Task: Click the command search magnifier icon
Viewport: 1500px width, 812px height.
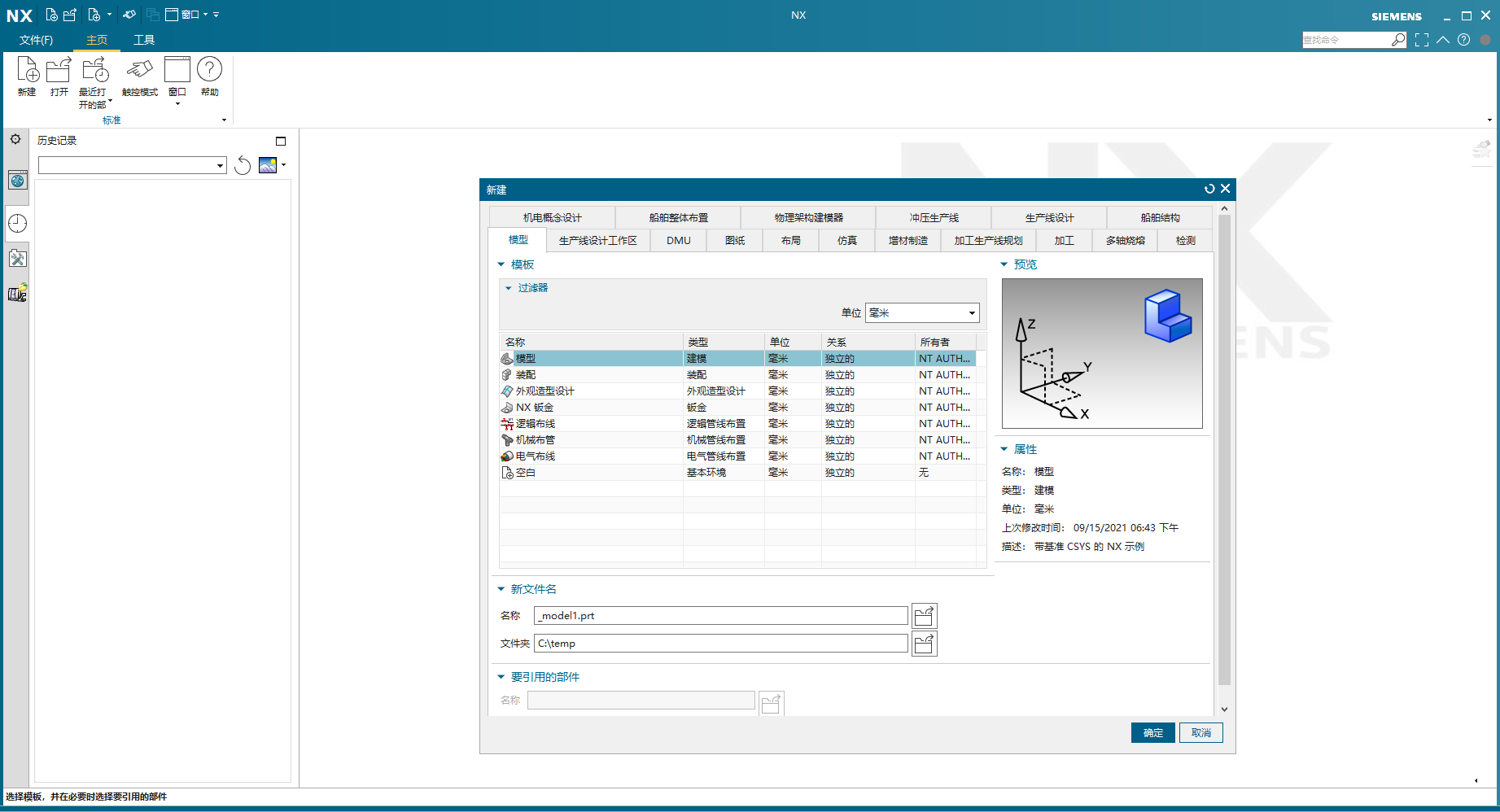Action: tap(1398, 40)
